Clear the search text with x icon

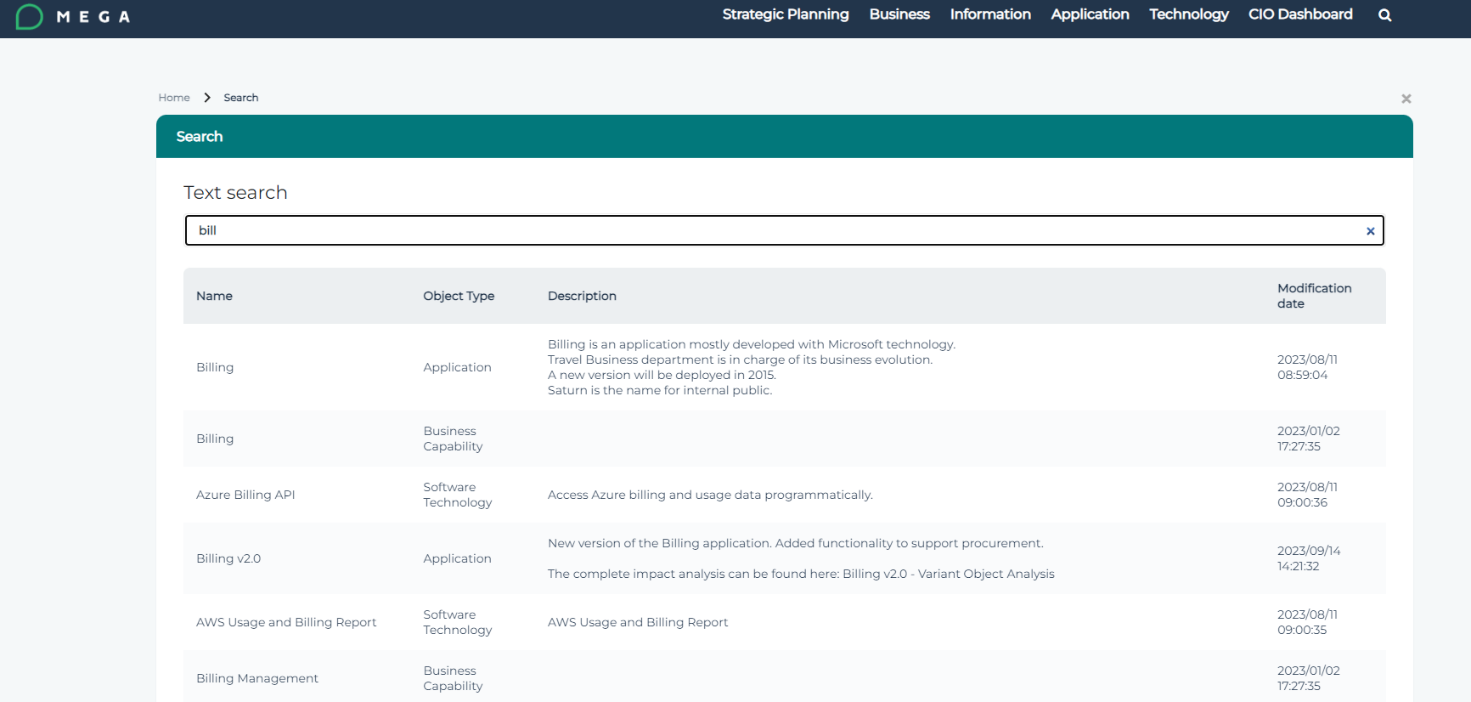click(1370, 231)
